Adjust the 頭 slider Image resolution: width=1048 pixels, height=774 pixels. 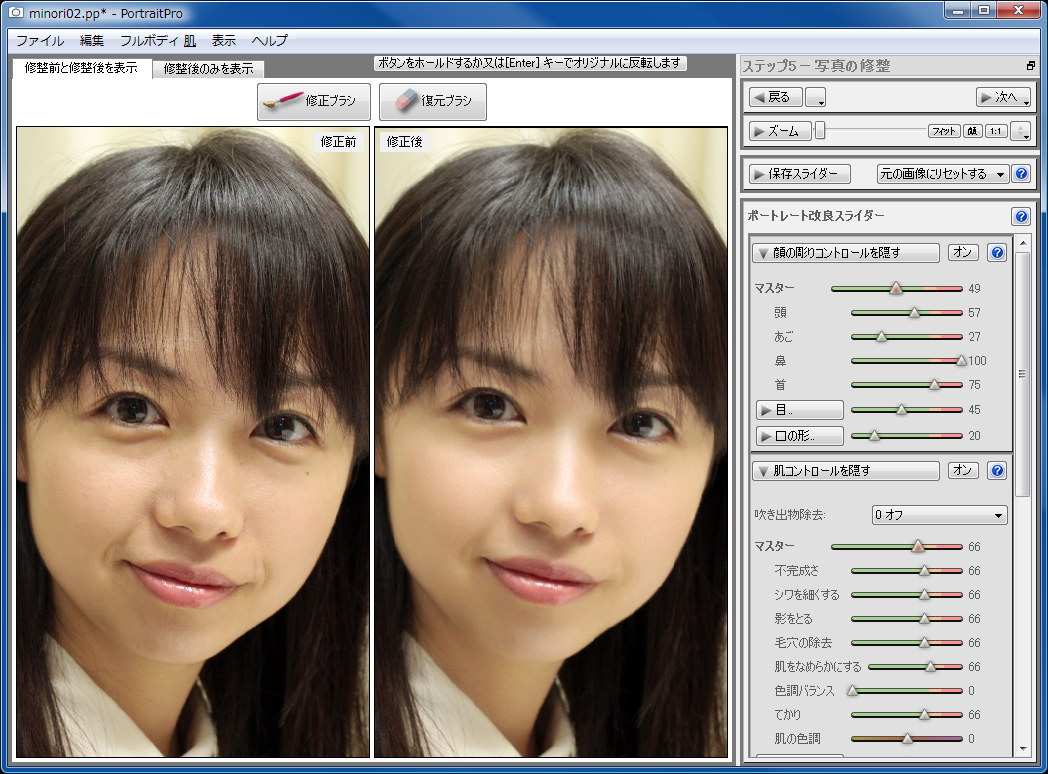906,312
